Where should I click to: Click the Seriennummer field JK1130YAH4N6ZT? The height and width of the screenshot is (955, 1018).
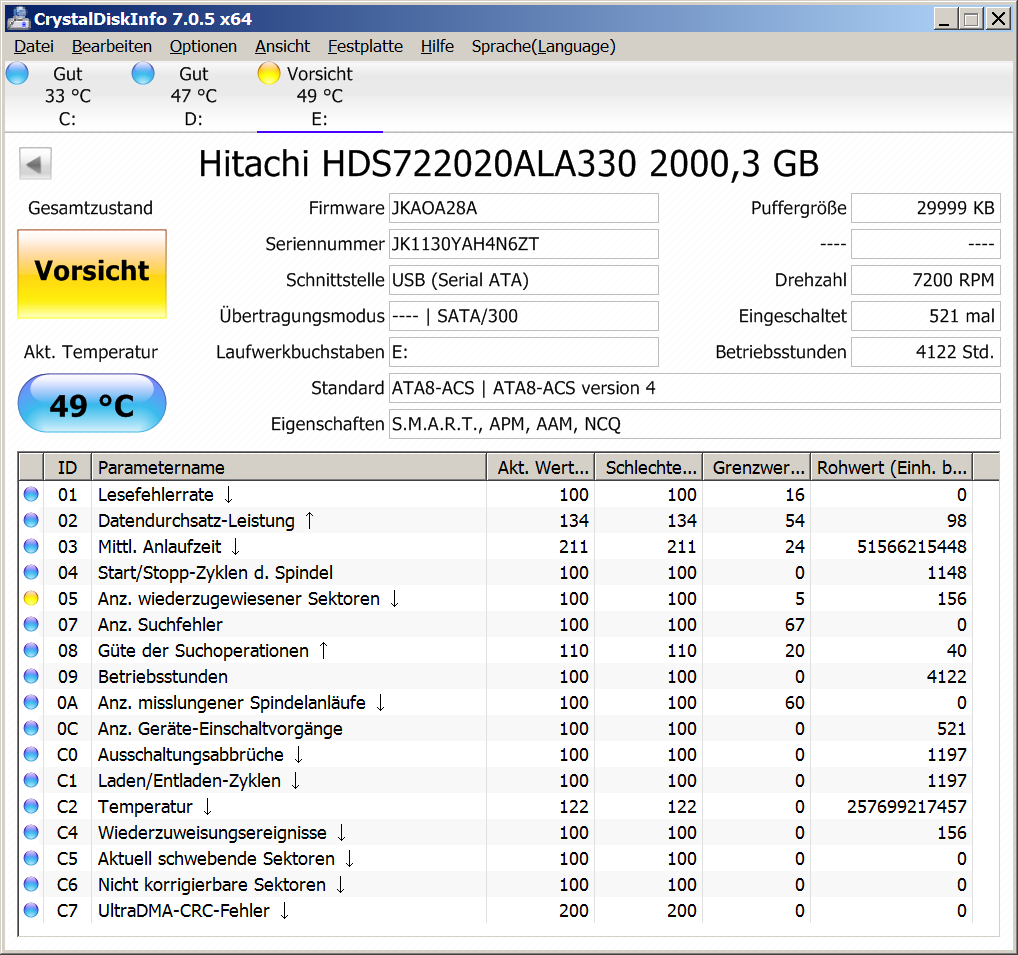coord(523,244)
